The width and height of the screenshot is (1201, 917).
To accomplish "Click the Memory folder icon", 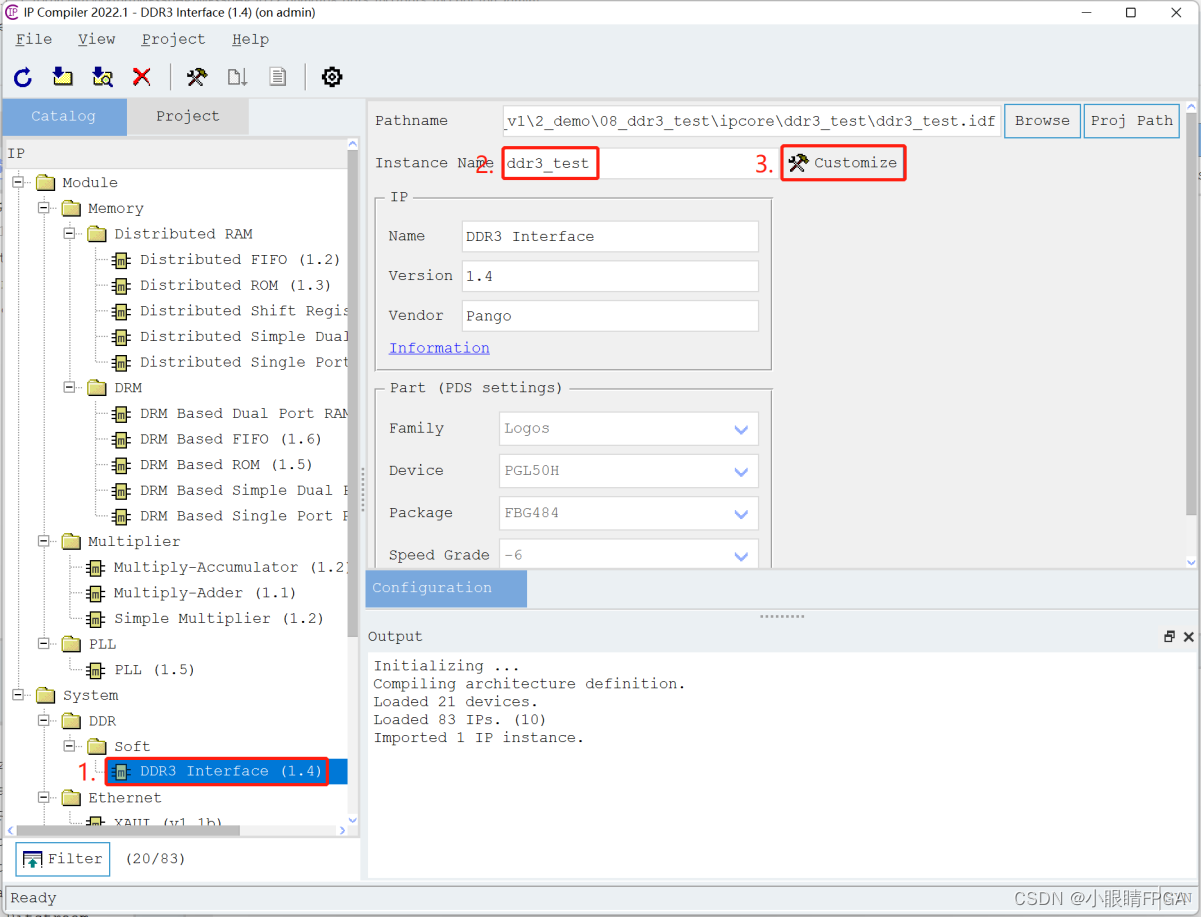I will (70, 208).
